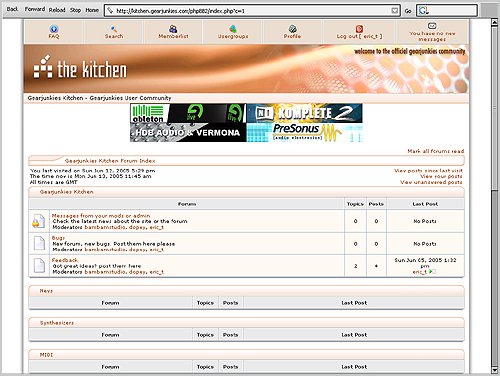Click the locked folder icon beside Messages forum

coord(39,221)
